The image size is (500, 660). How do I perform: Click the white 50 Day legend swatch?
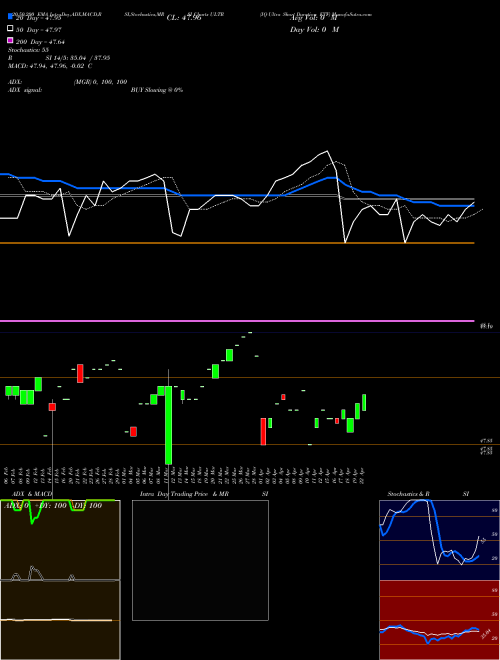point(10,29)
